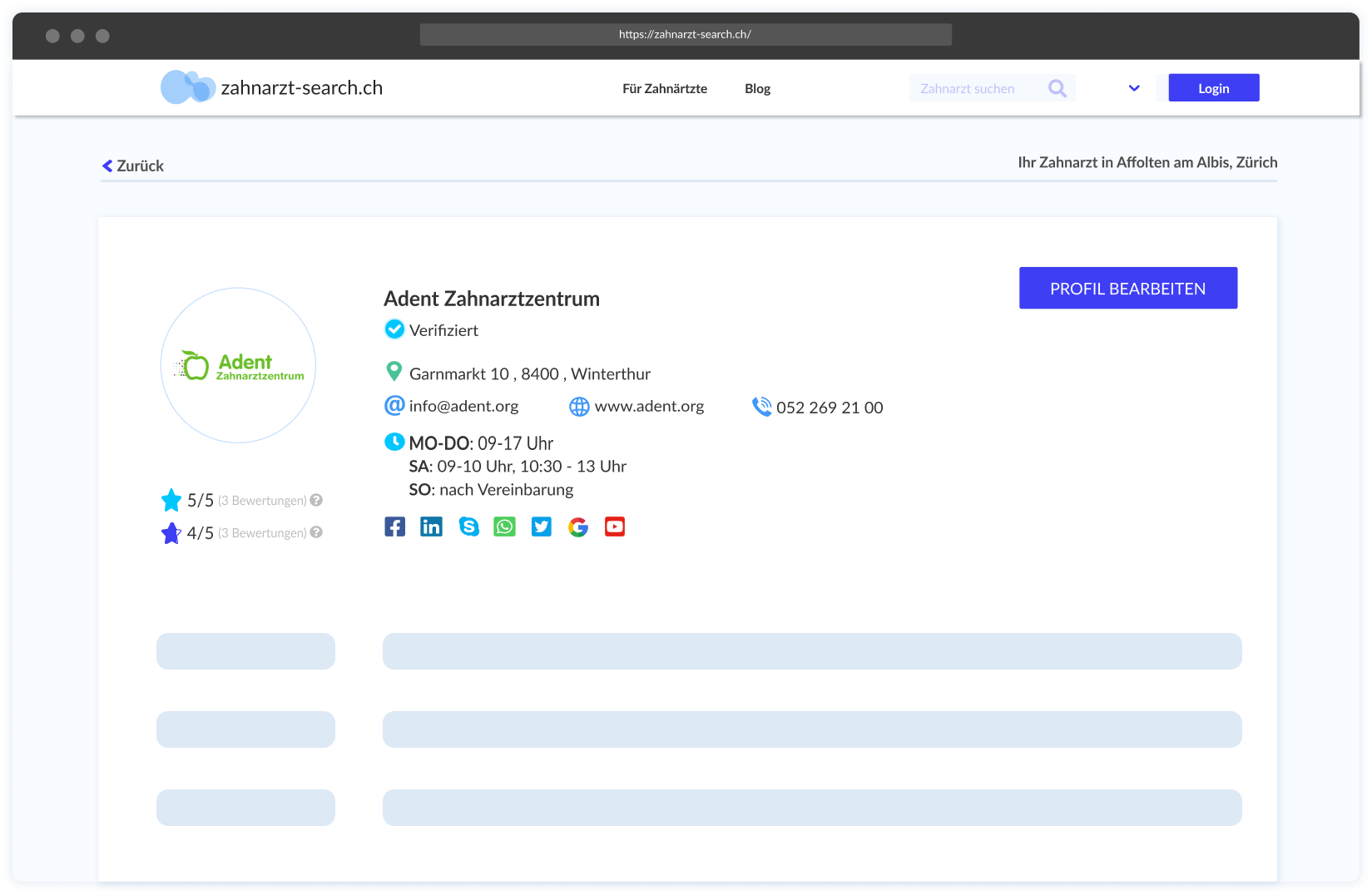Open the Blog menu item
The height and width of the screenshot is (895, 1372).
tap(757, 88)
